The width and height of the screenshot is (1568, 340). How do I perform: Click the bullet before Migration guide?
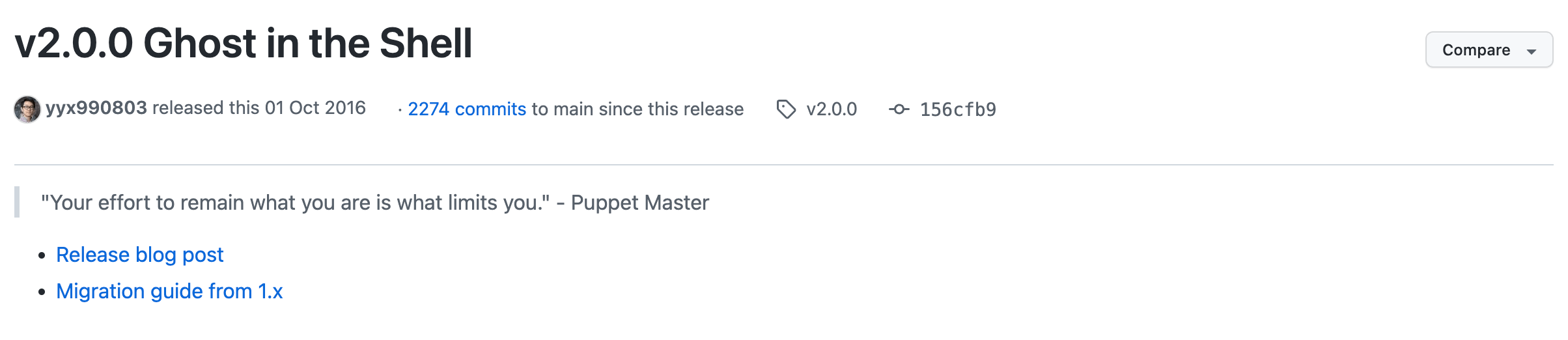[x=42, y=292]
